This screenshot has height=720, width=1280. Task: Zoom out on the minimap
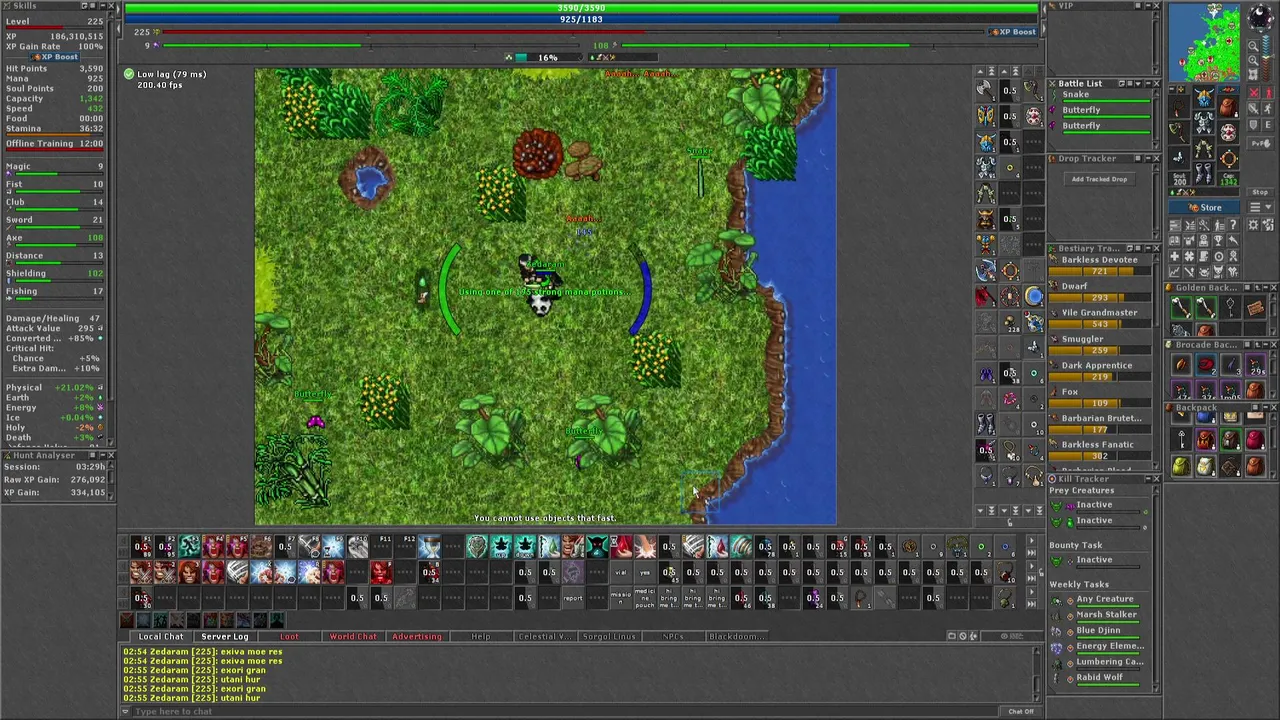pyautogui.click(x=1253, y=46)
